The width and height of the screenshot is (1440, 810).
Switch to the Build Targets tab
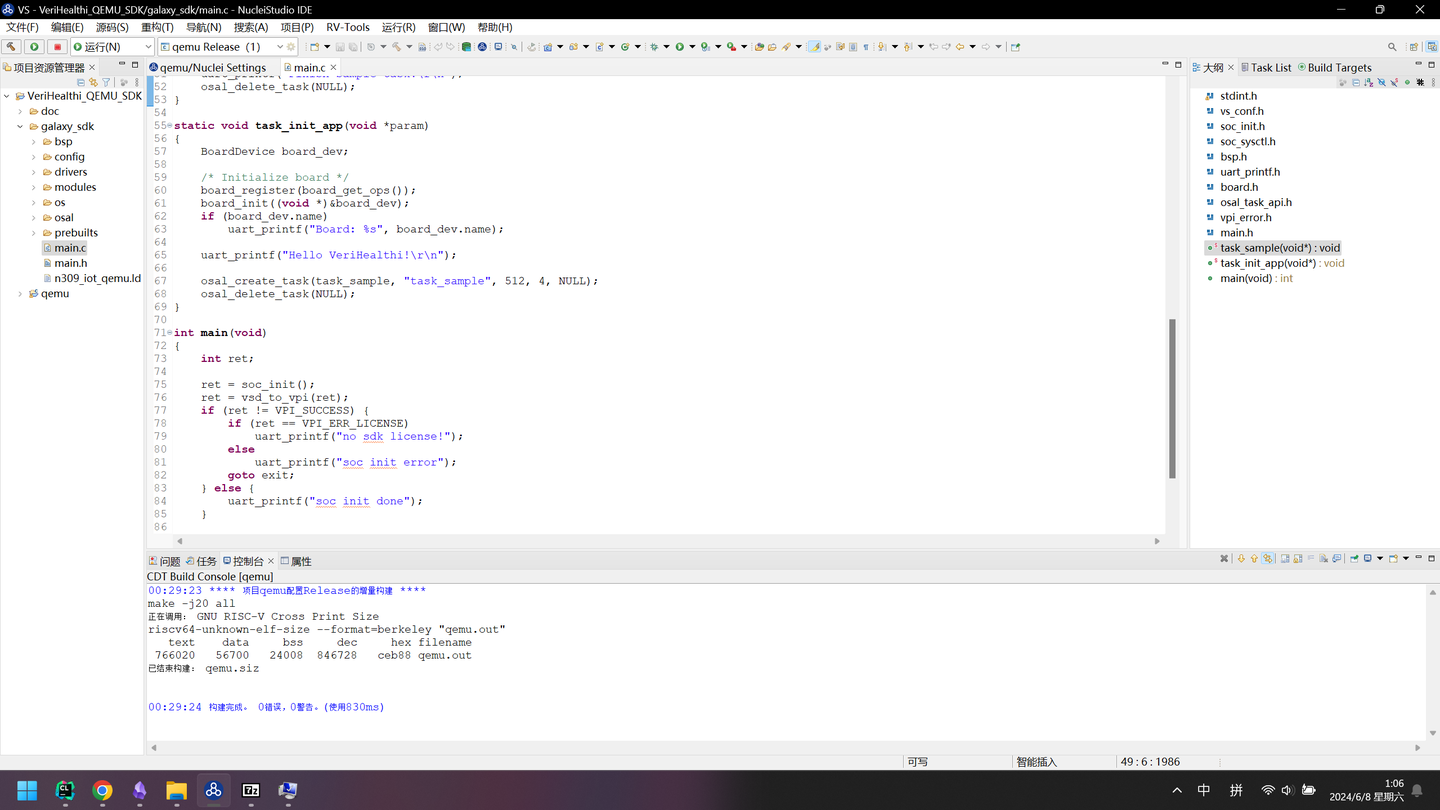(1335, 68)
